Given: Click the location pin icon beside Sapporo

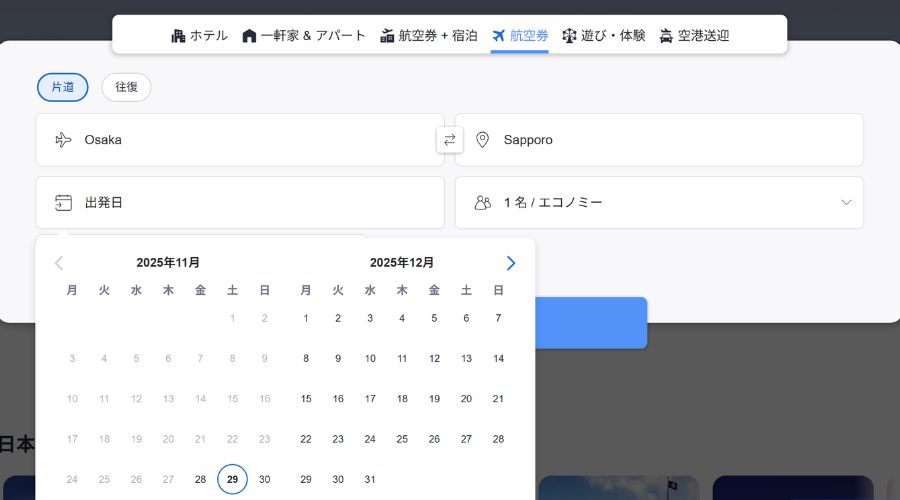Looking at the screenshot, I should tap(482, 139).
